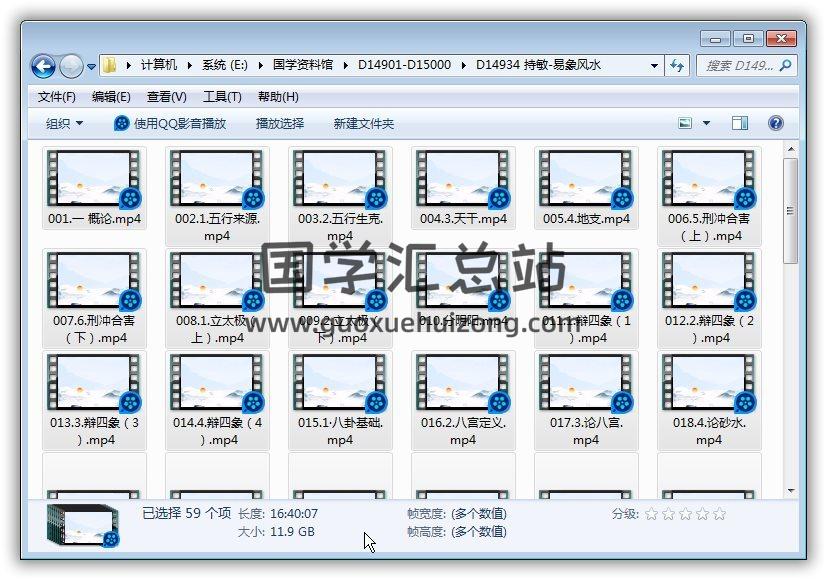The height and width of the screenshot is (580, 827).
Task: Refresh the folder with refresh button
Action: [677, 66]
